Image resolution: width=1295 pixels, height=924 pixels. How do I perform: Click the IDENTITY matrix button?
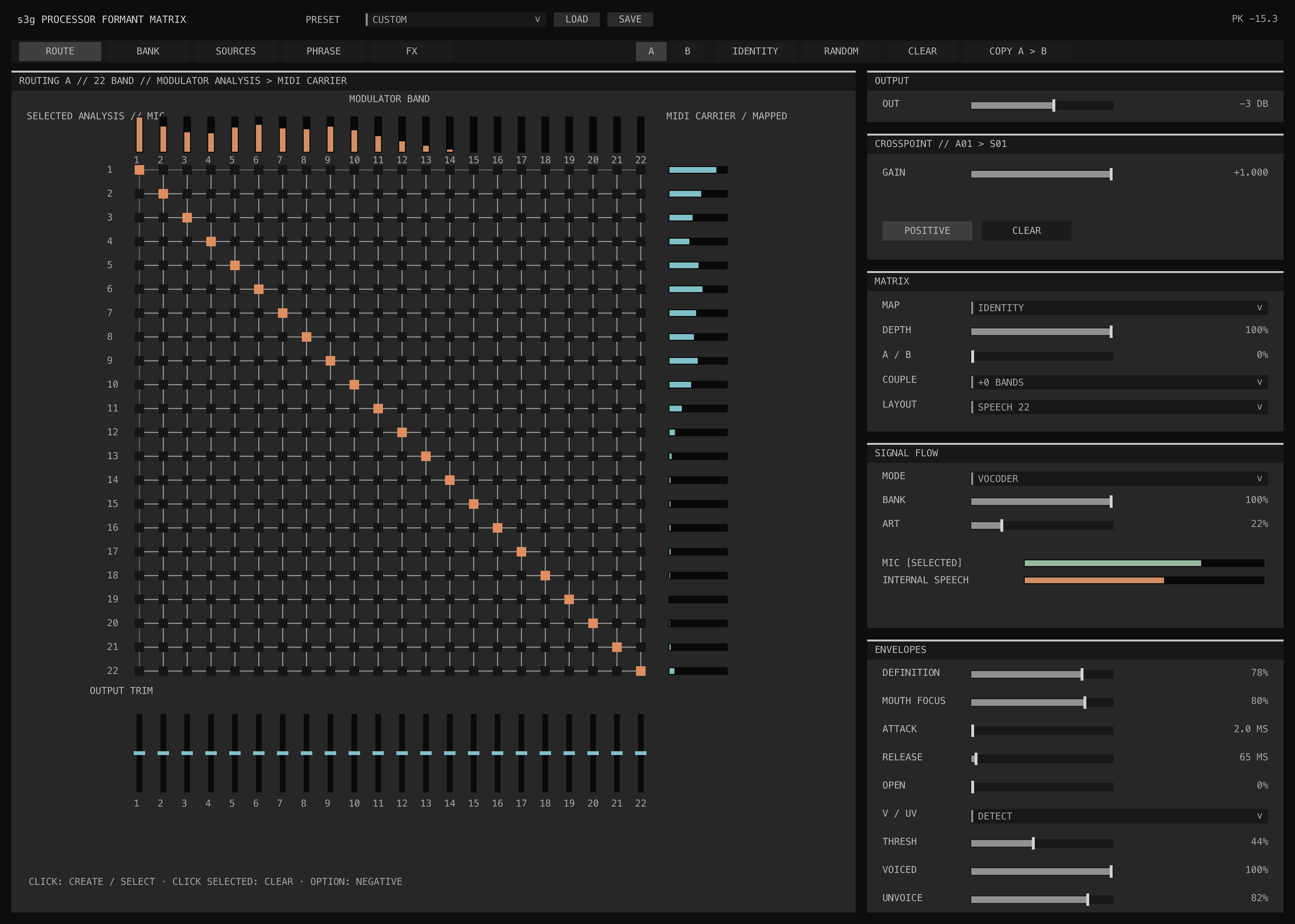755,51
